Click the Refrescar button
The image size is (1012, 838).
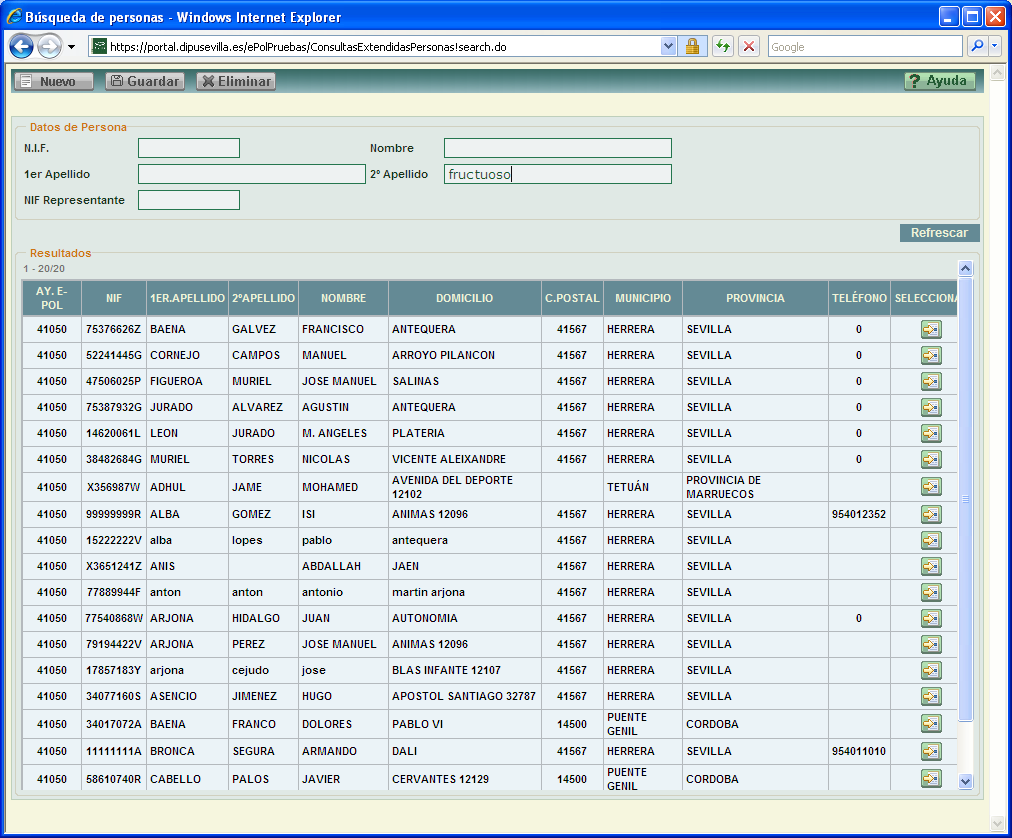click(939, 233)
